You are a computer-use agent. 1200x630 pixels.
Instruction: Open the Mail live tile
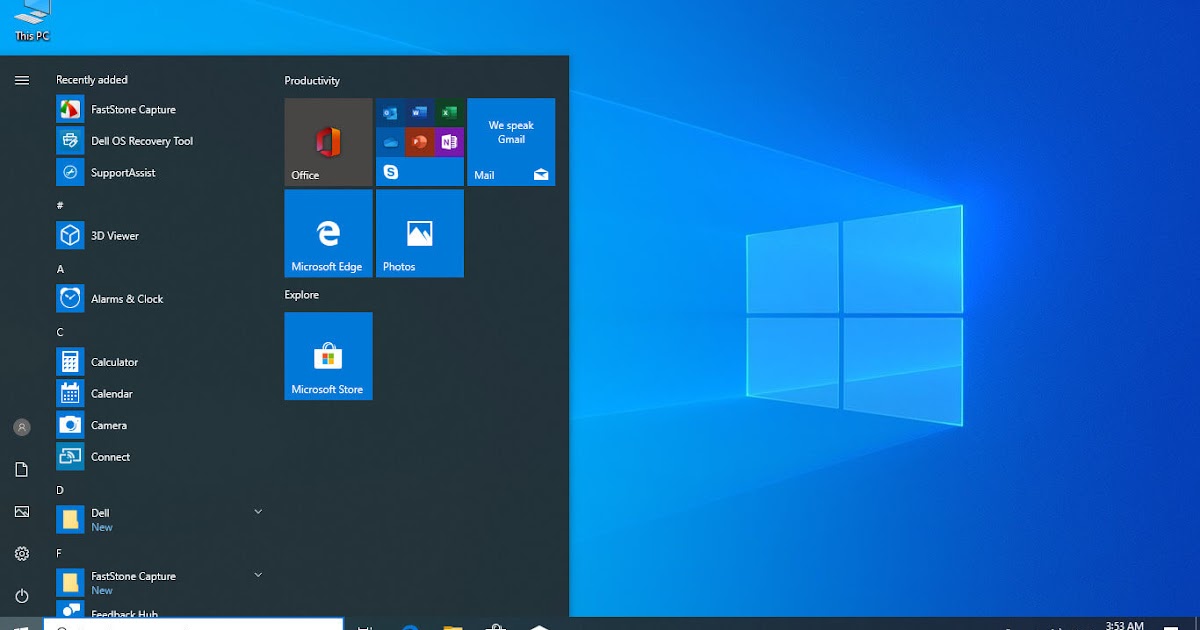tap(511, 142)
